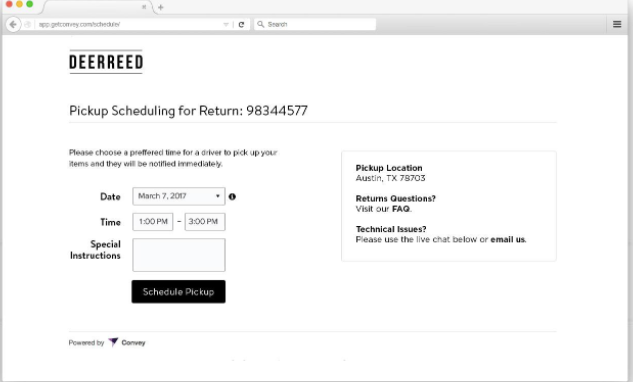The image size is (633, 382).
Task: Click the Powered by text in footer
Action: 86,343
